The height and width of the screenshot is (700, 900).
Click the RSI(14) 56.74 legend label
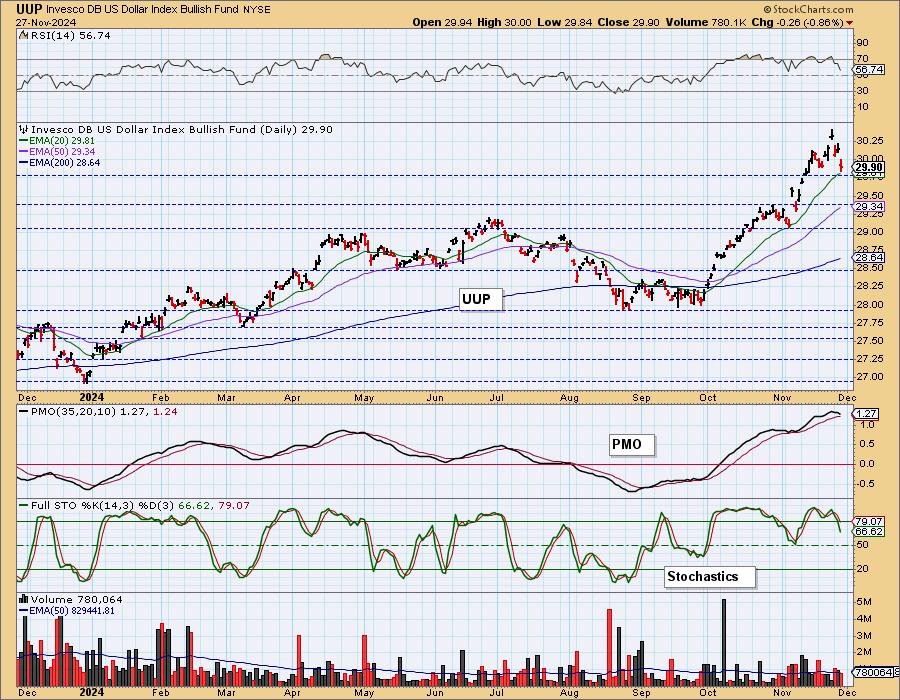pos(71,36)
